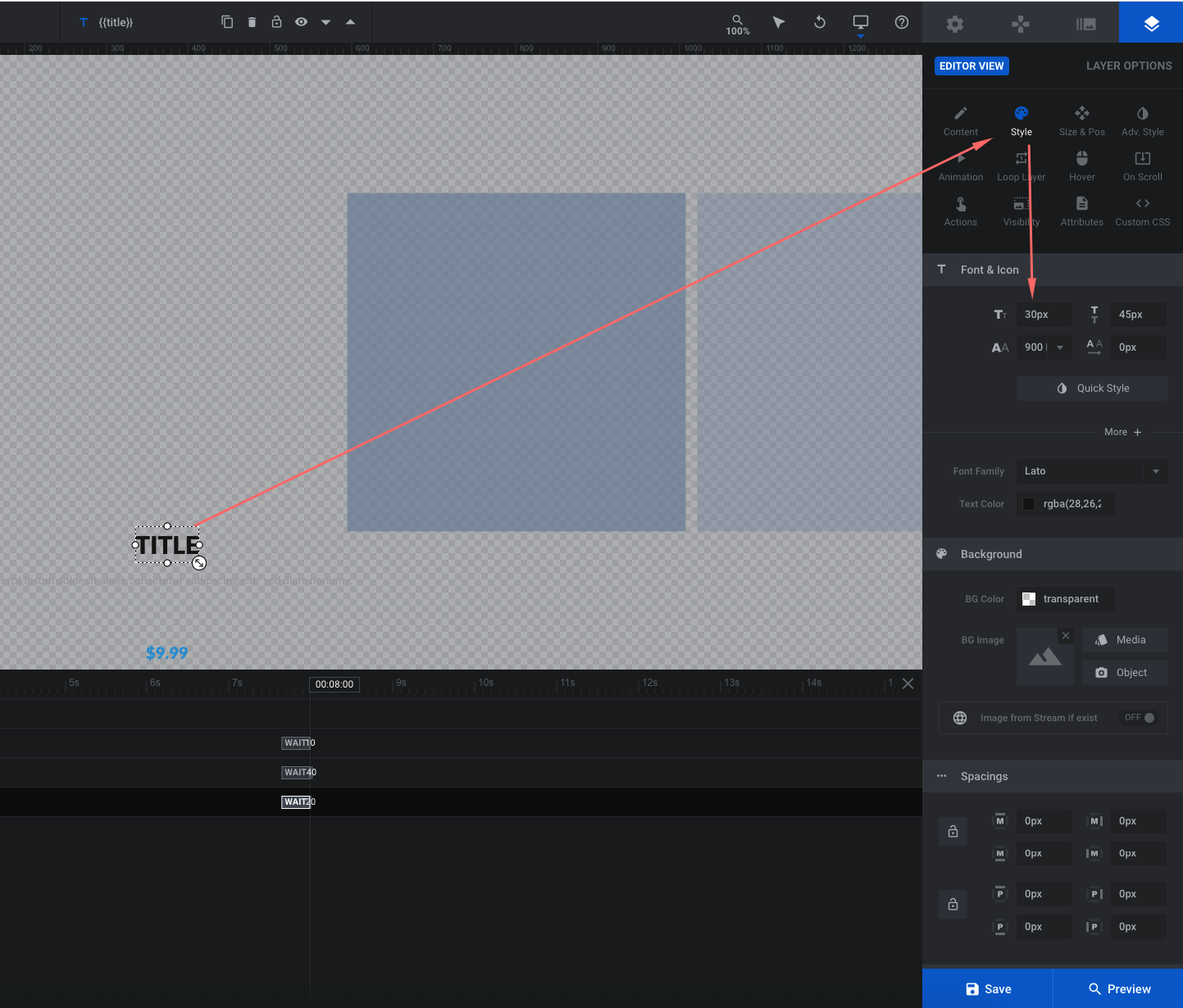The height and width of the screenshot is (1008, 1183).
Task: Toggle Image from Stream if exist
Action: [x=1140, y=718]
